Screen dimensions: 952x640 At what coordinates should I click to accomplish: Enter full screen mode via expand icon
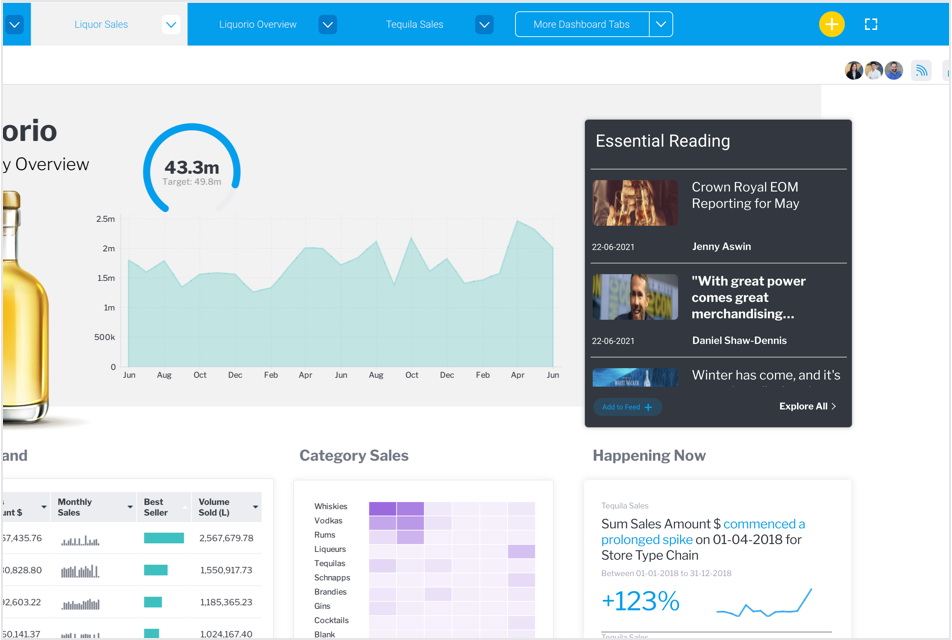coord(871,24)
